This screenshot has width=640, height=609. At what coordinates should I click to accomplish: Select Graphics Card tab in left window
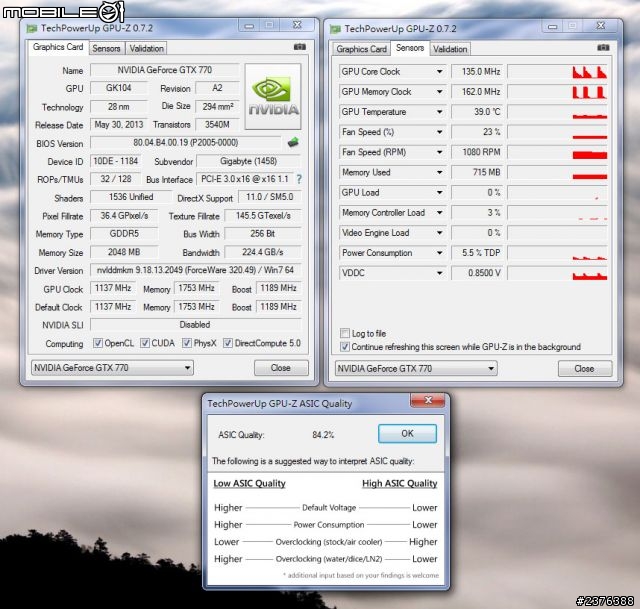(58, 47)
